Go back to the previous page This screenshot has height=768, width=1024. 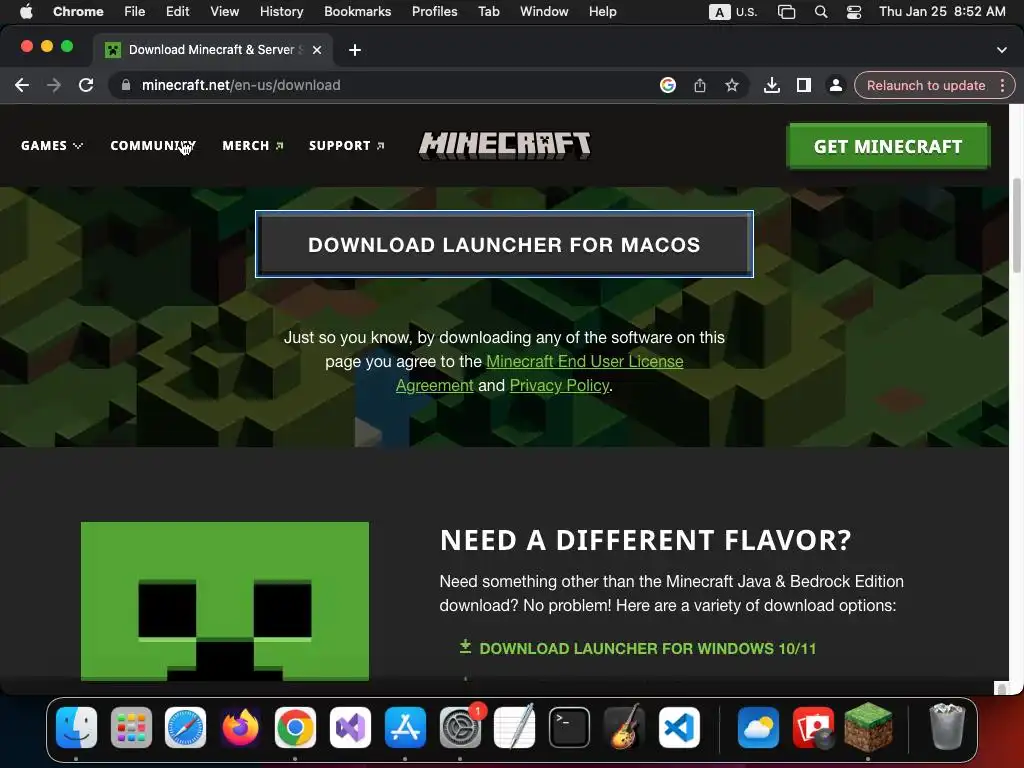pos(22,85)
